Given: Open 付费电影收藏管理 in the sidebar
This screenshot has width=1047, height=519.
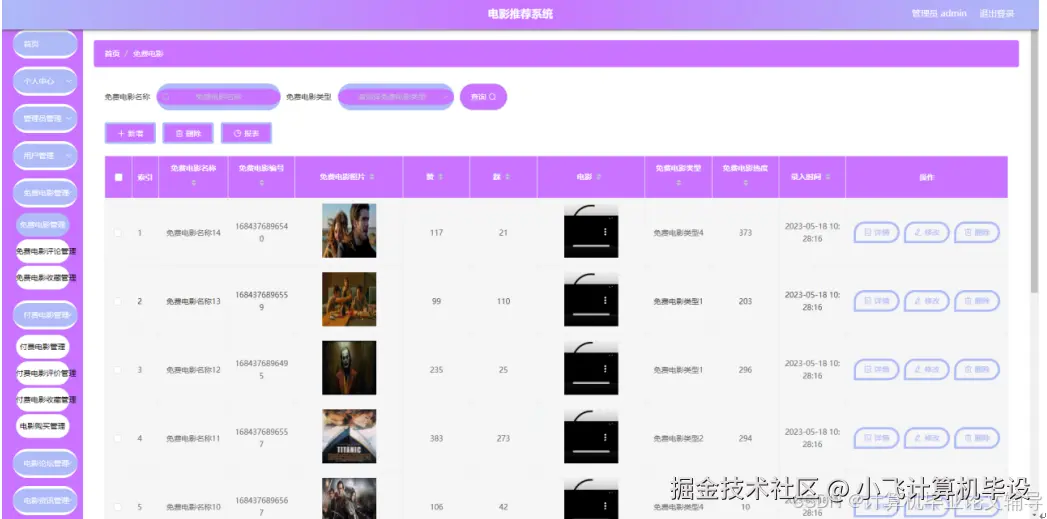Looking at the screenshot, I should pos(45,399).
